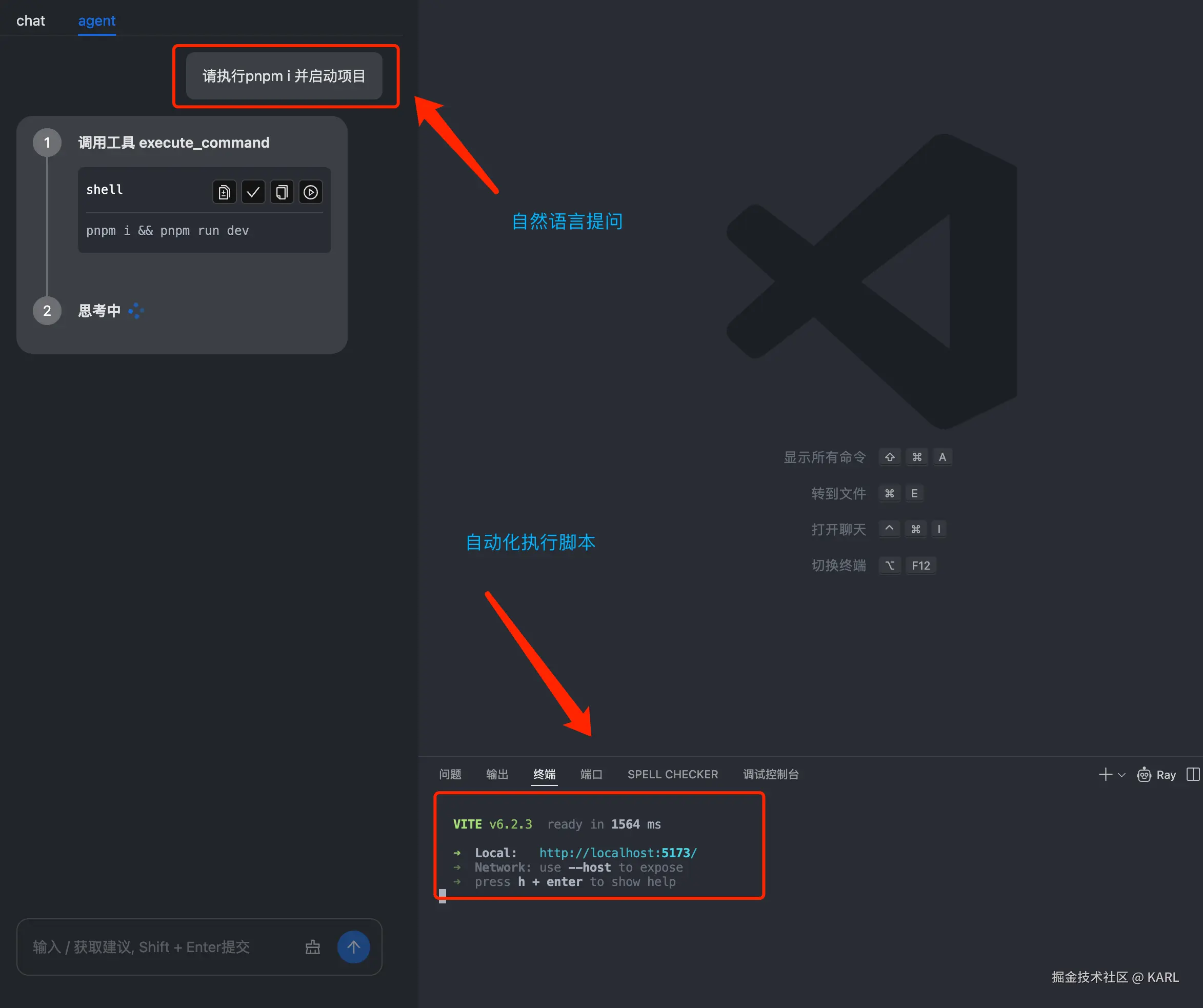
Task: Open the 问题 panel tab
Action: 450,774
